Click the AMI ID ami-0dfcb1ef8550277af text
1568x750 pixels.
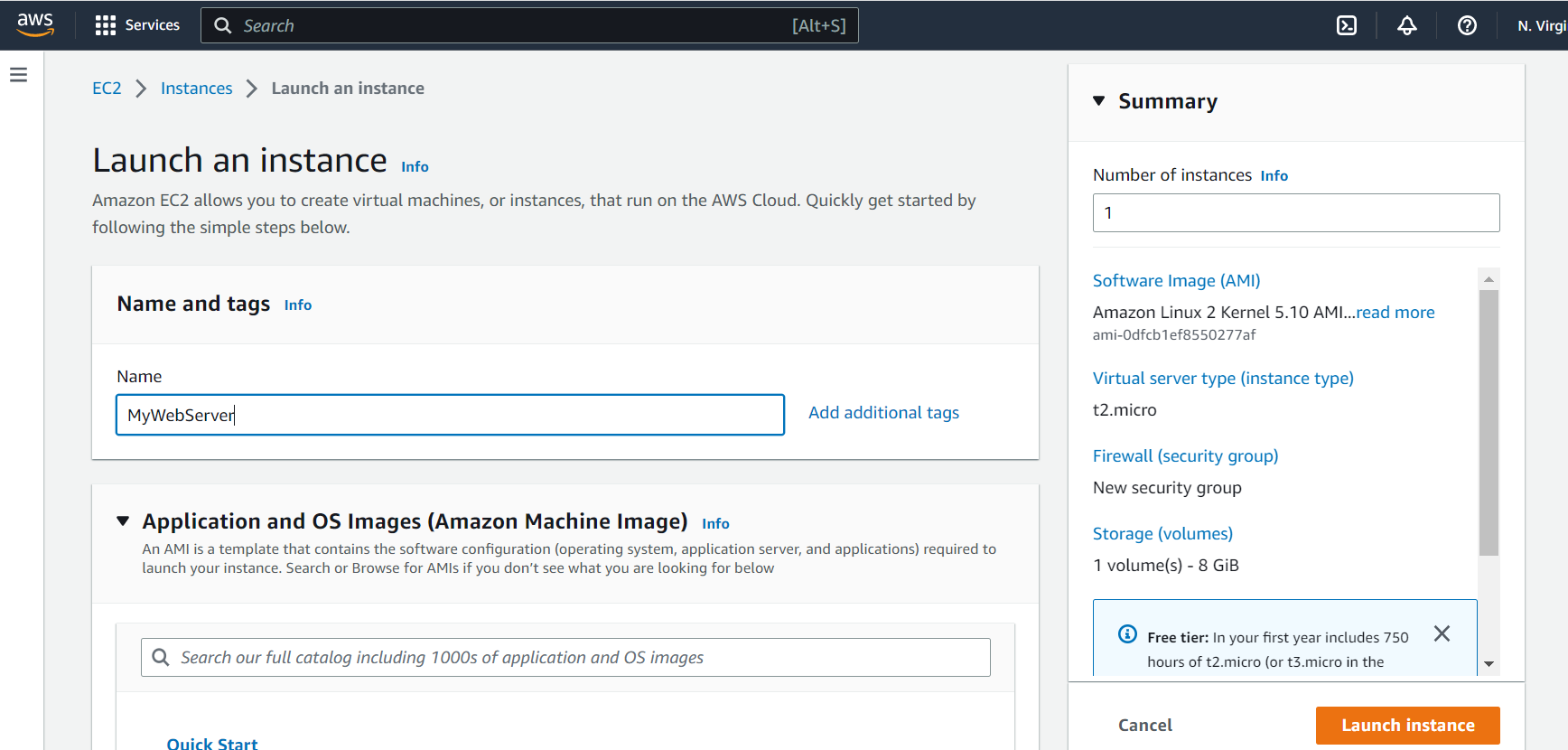1173,335
